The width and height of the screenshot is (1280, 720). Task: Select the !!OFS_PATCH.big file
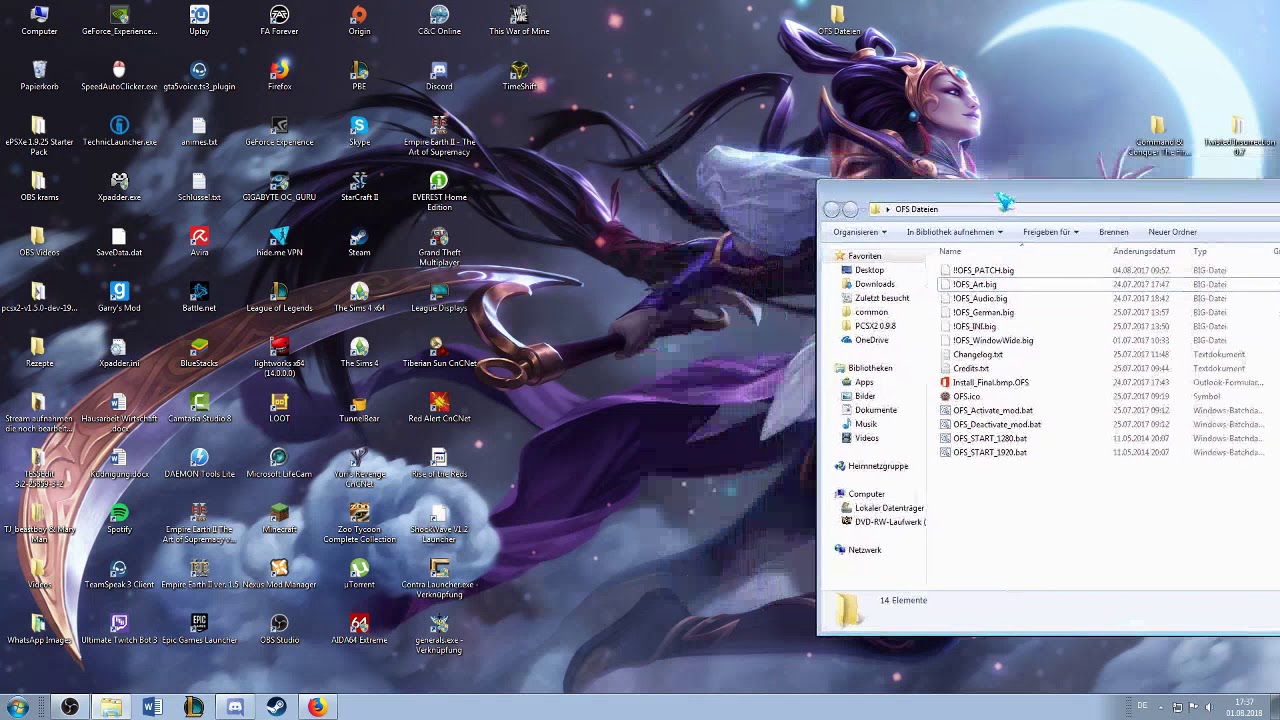(x=983, y=270)
